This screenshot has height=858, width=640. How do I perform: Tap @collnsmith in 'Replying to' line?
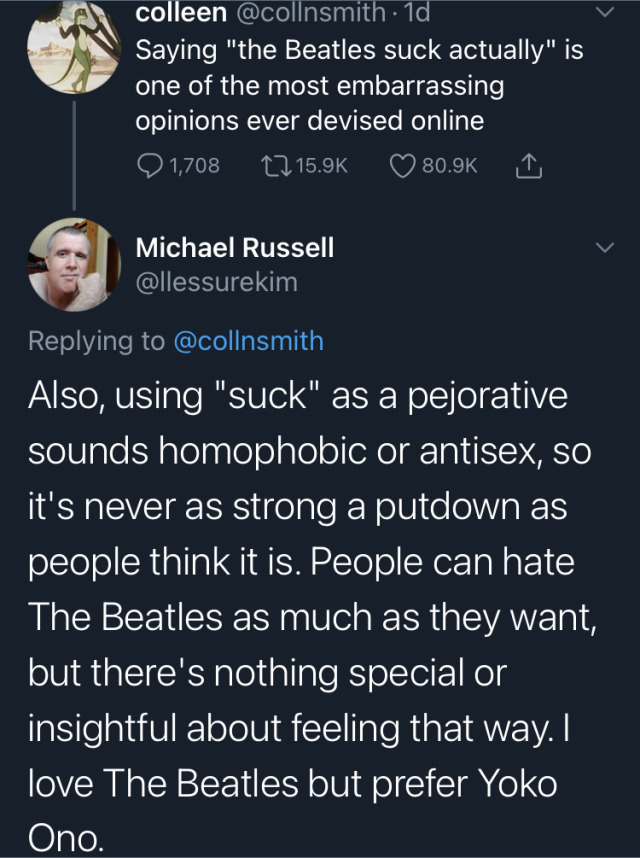(x=249, y=341)
